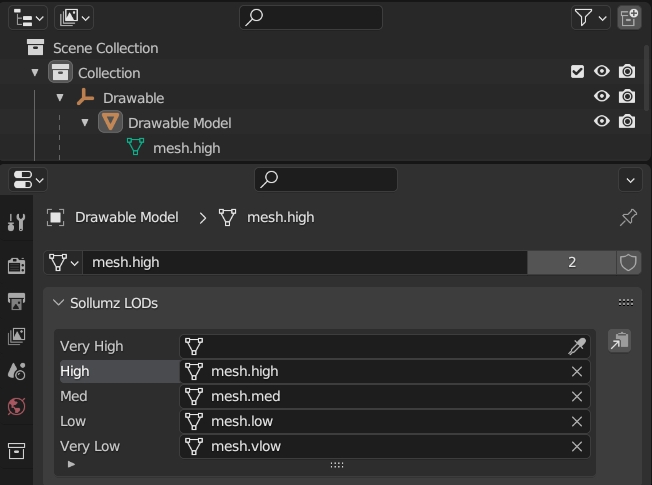This screenshot has height=485, width=652.
Task: Click the fake user shield icon
Action: [x=628, y=262]
